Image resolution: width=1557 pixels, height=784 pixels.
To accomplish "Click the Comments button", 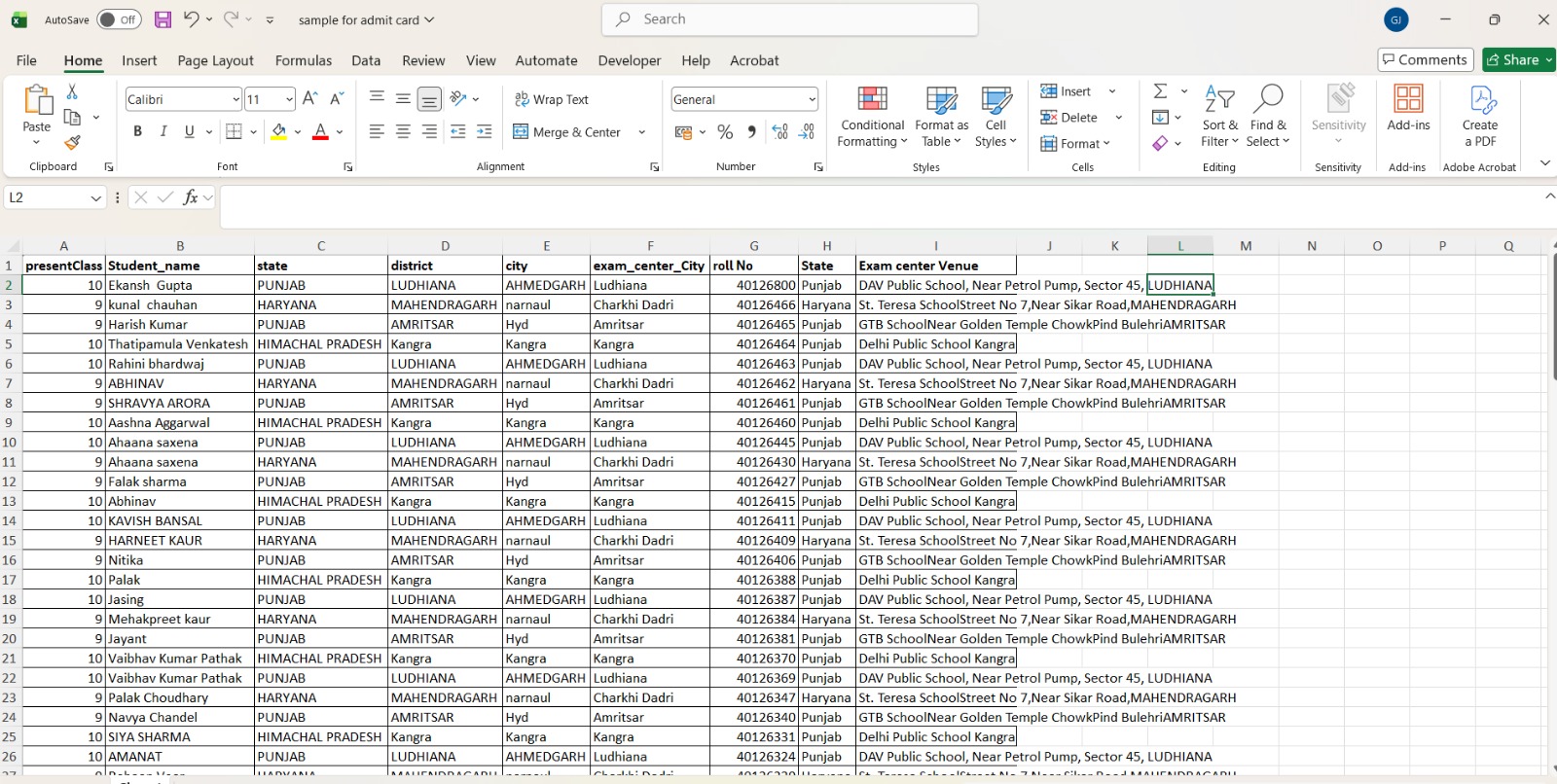I will pyautogui.click(x=1426, y=60).
